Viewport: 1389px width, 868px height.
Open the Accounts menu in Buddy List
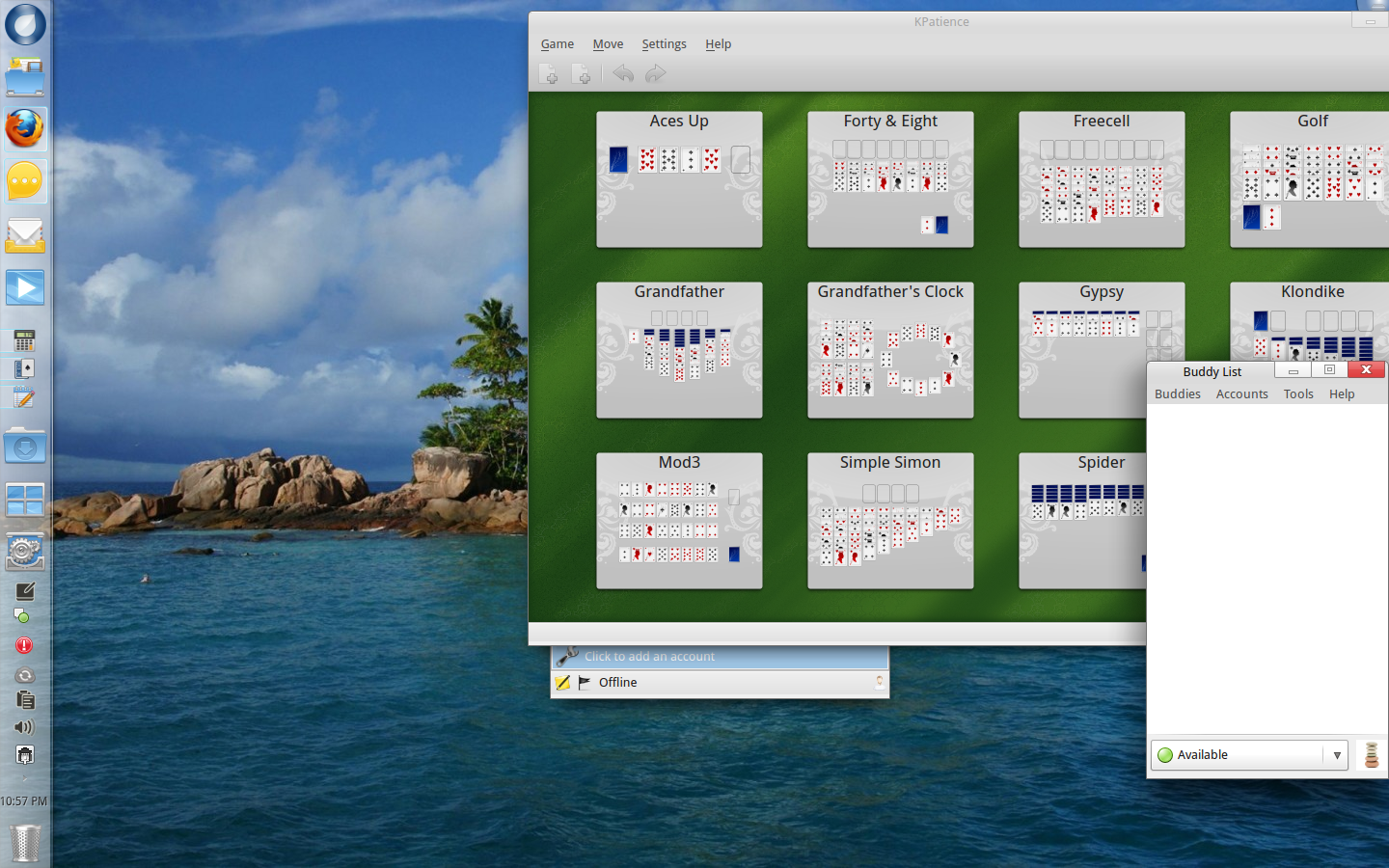pos(1242,394)
